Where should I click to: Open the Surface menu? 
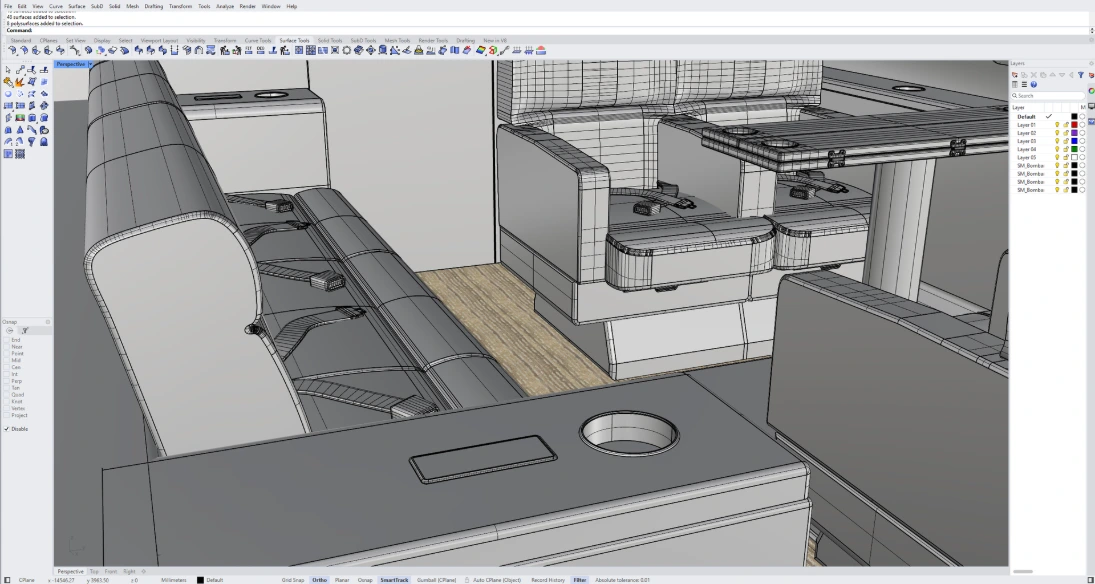[x=77, y=6]
